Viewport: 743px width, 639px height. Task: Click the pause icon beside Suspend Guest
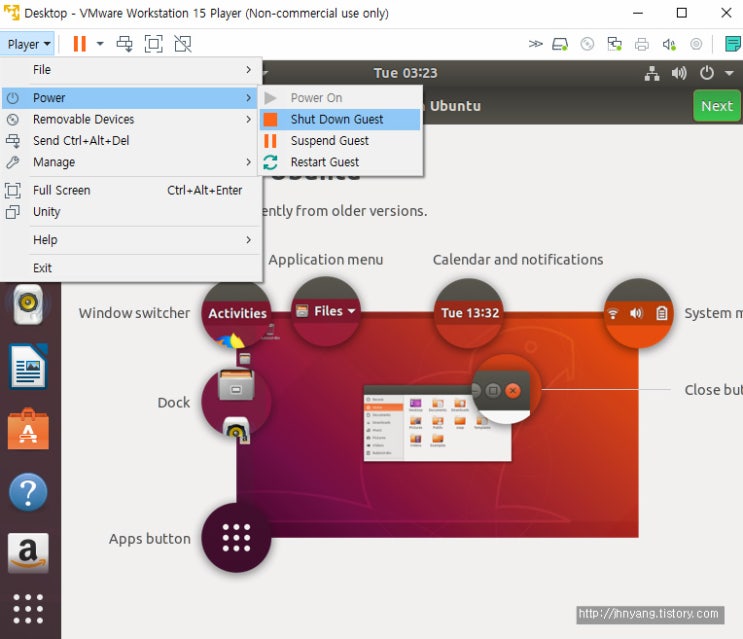pyautogui.click(x=271, y=141)
